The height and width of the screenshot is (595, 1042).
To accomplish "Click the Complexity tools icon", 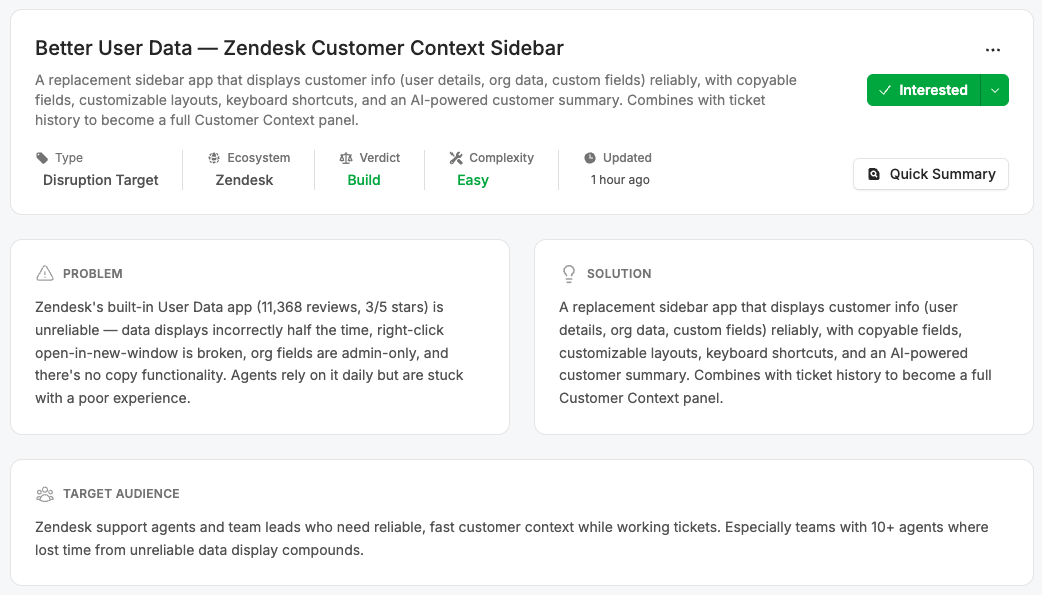I will 456,158.
